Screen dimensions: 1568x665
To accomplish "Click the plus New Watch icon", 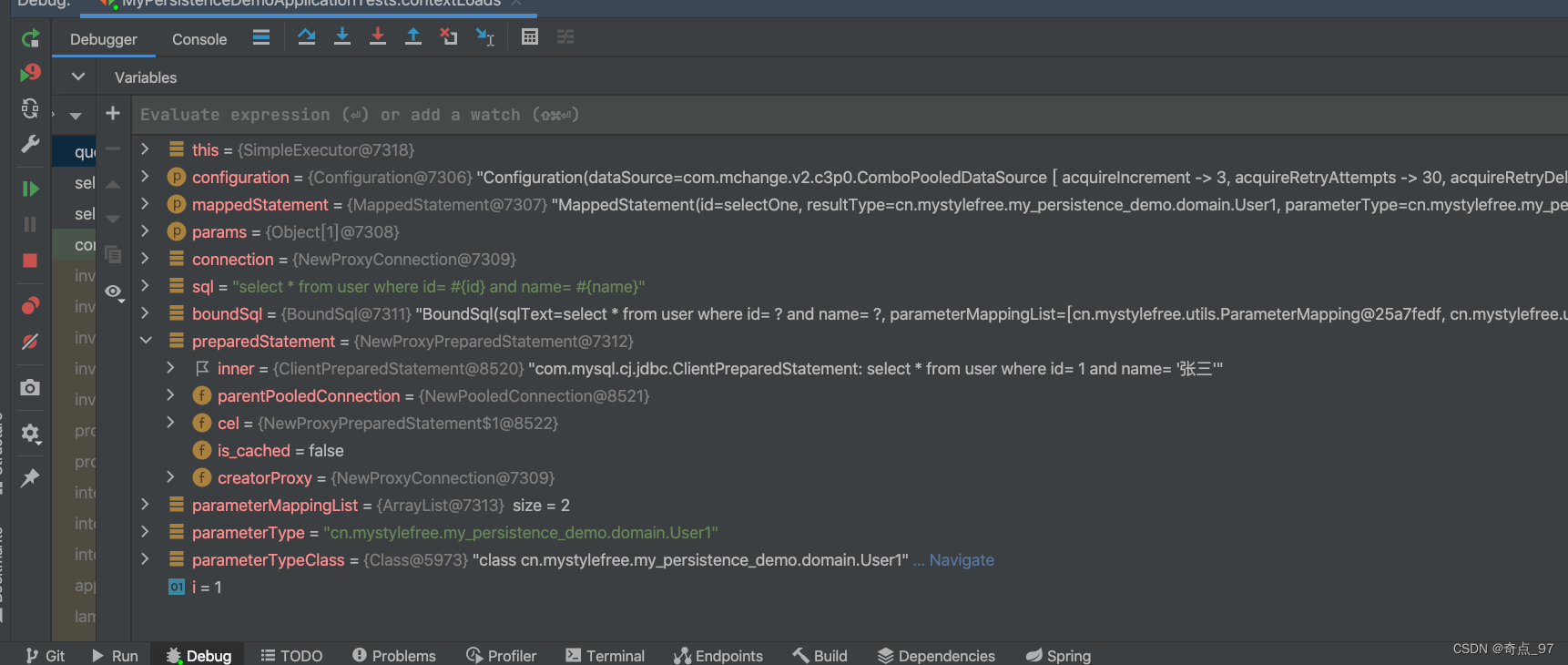I will [x=113, y=113].
